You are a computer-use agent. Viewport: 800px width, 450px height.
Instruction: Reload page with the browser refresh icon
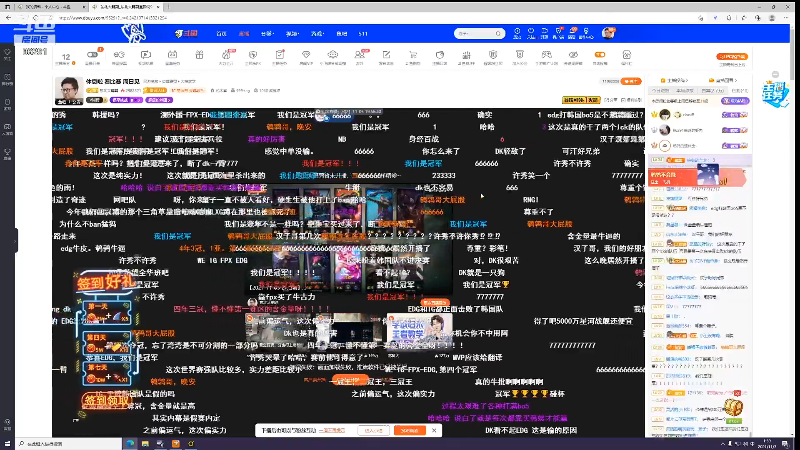[35, 18]
